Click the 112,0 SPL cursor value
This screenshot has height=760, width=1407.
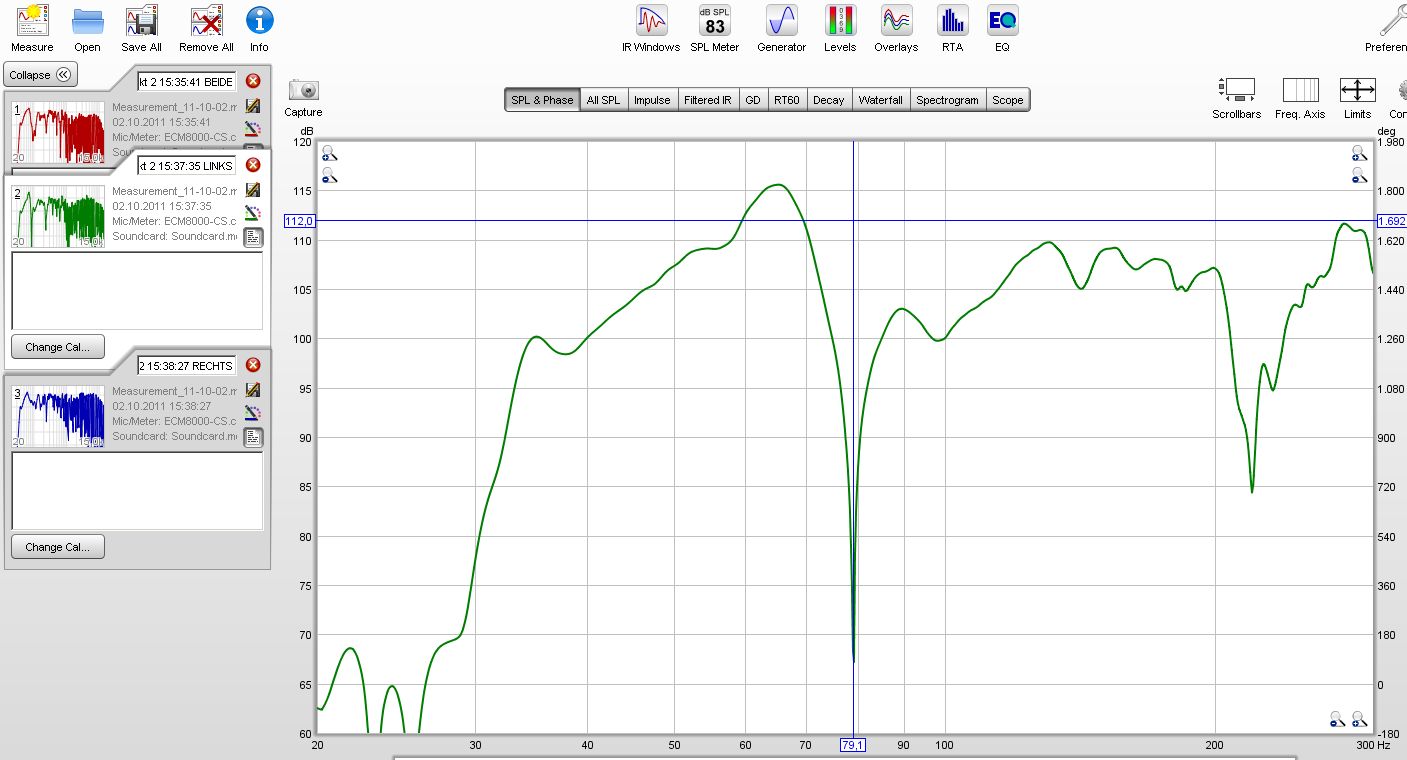pos(300,221)
